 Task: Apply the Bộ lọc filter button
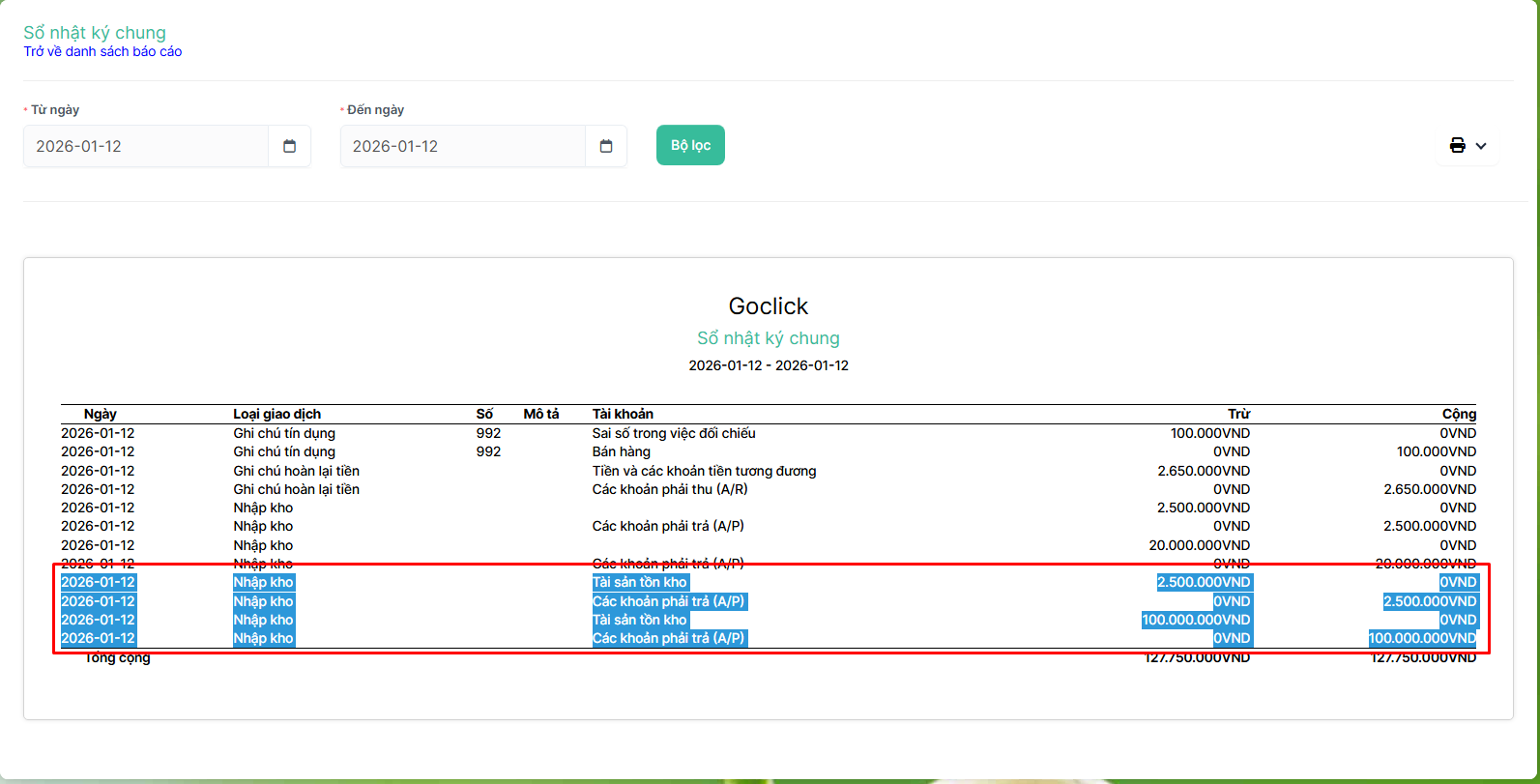tap(690, 145)
